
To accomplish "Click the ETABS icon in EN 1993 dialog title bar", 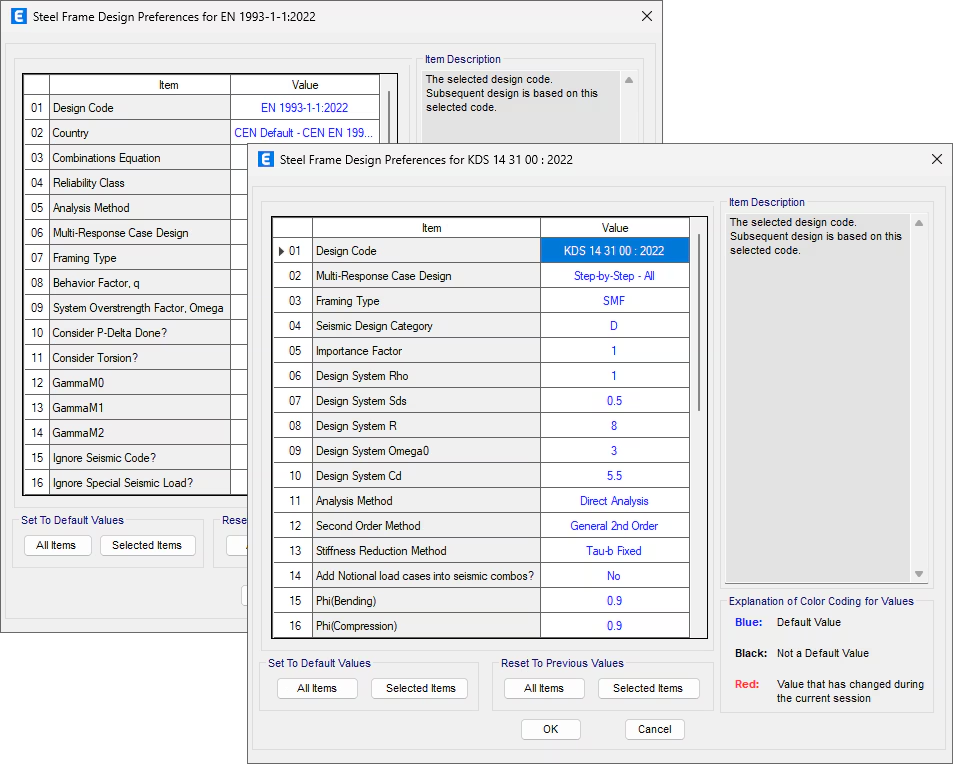I will tap(17, 17).
